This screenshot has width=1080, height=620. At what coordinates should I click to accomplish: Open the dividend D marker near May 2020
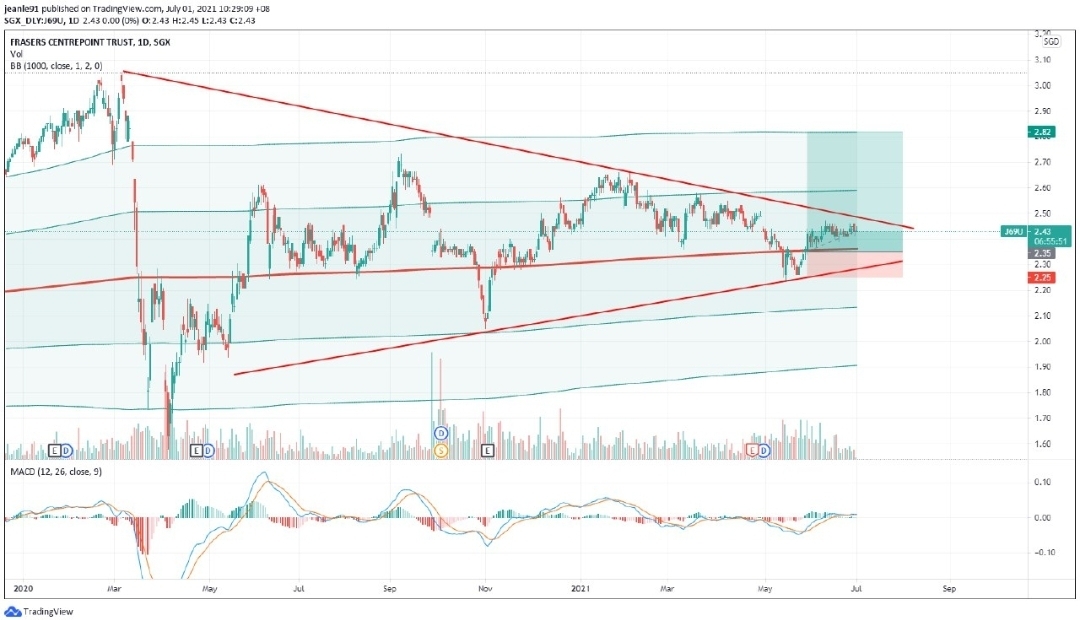[207, 451]
